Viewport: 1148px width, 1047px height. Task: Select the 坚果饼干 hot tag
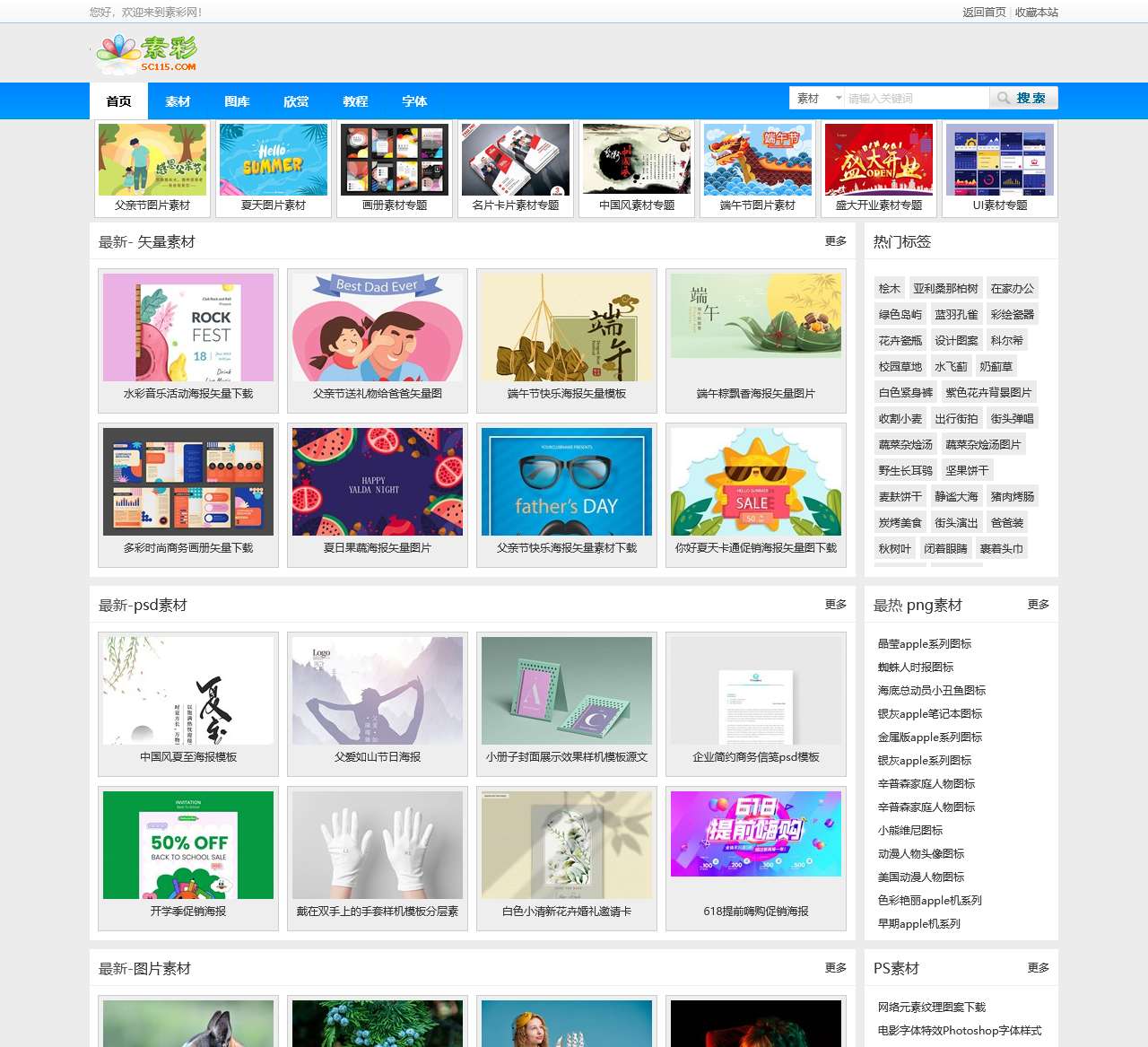(x=967, y=471)
